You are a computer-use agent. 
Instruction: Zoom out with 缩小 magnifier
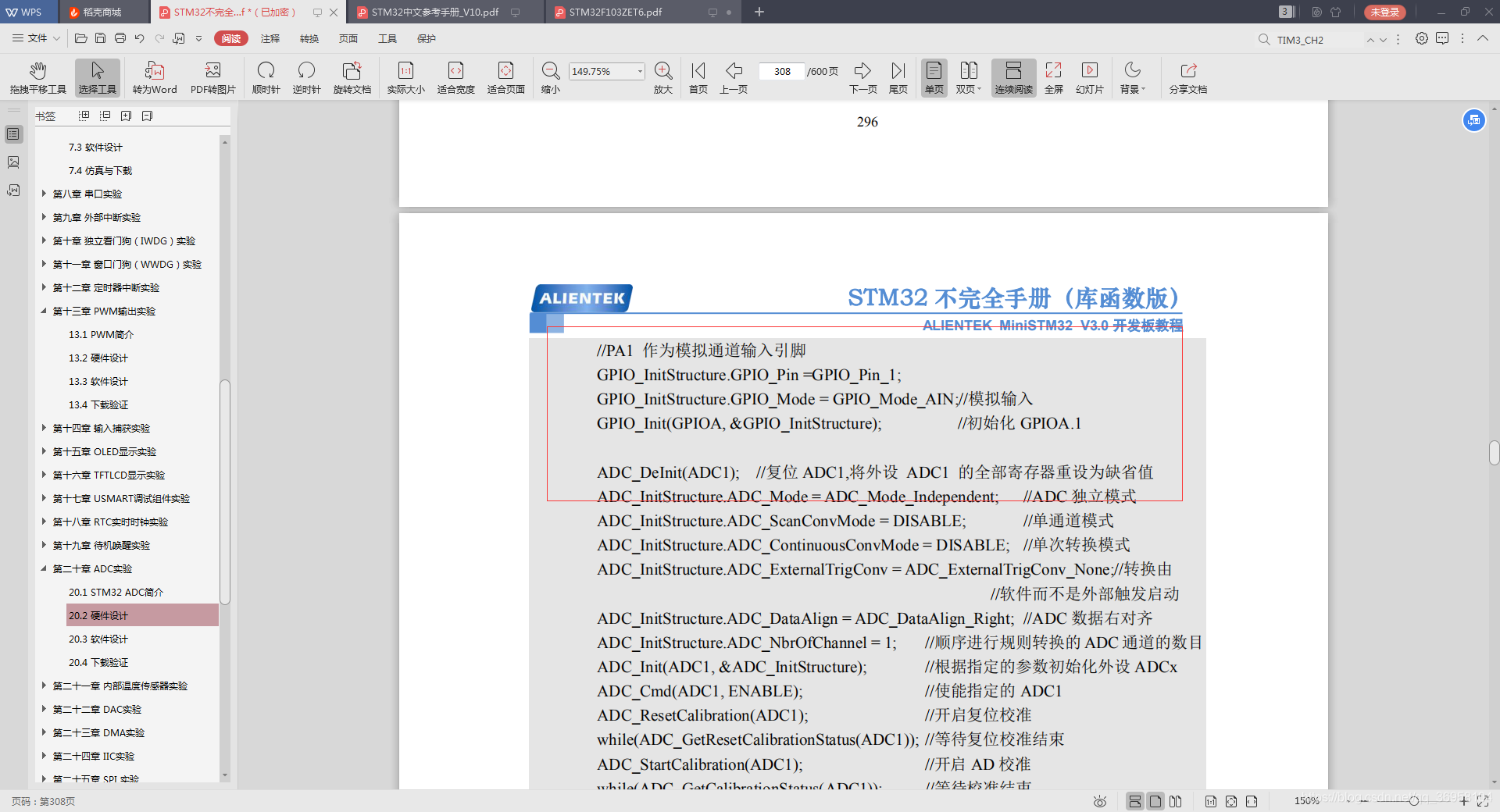pyautogui.click(x=551, y=78)
